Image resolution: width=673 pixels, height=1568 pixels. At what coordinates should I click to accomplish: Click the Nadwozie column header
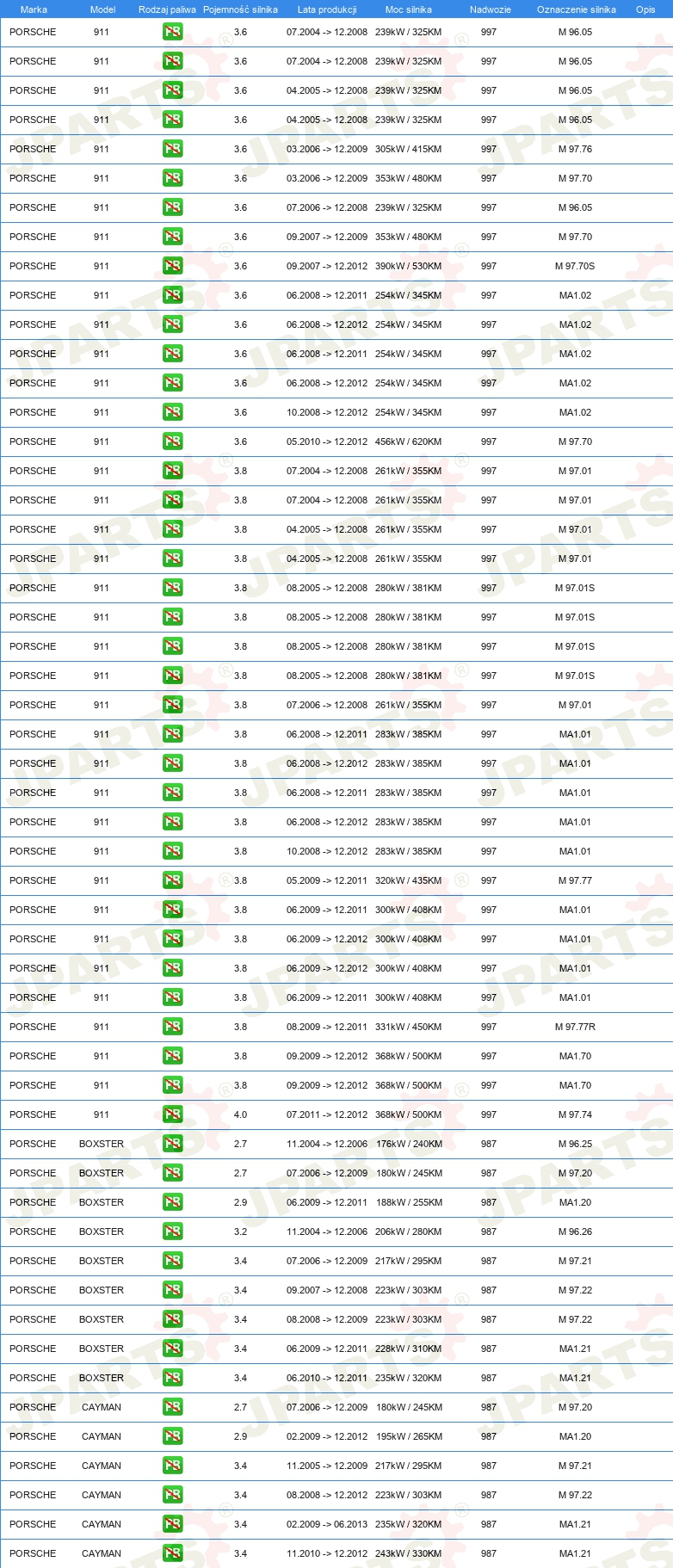coord(491,9)
